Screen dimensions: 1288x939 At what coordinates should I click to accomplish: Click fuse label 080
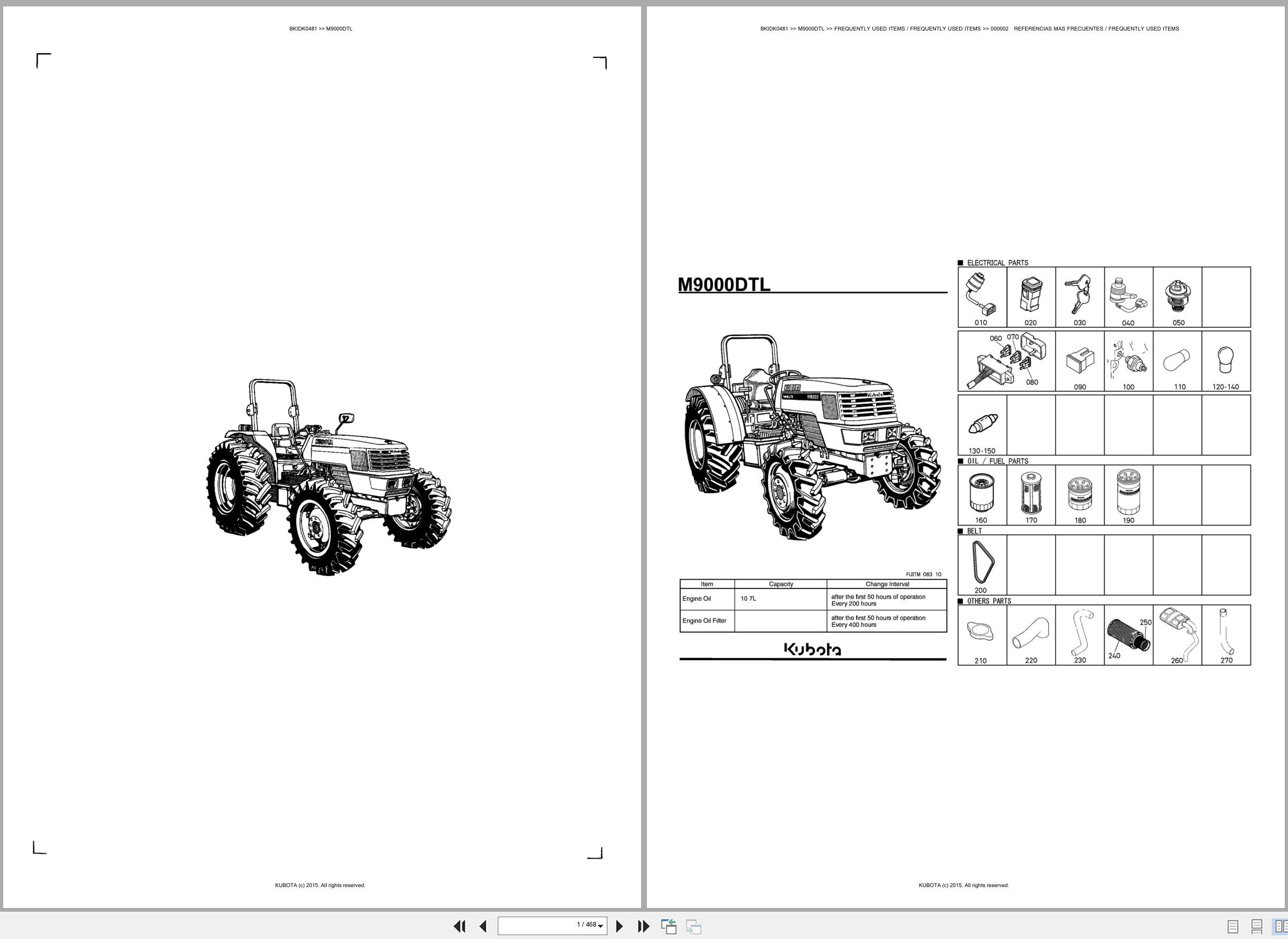point(1031,382)
